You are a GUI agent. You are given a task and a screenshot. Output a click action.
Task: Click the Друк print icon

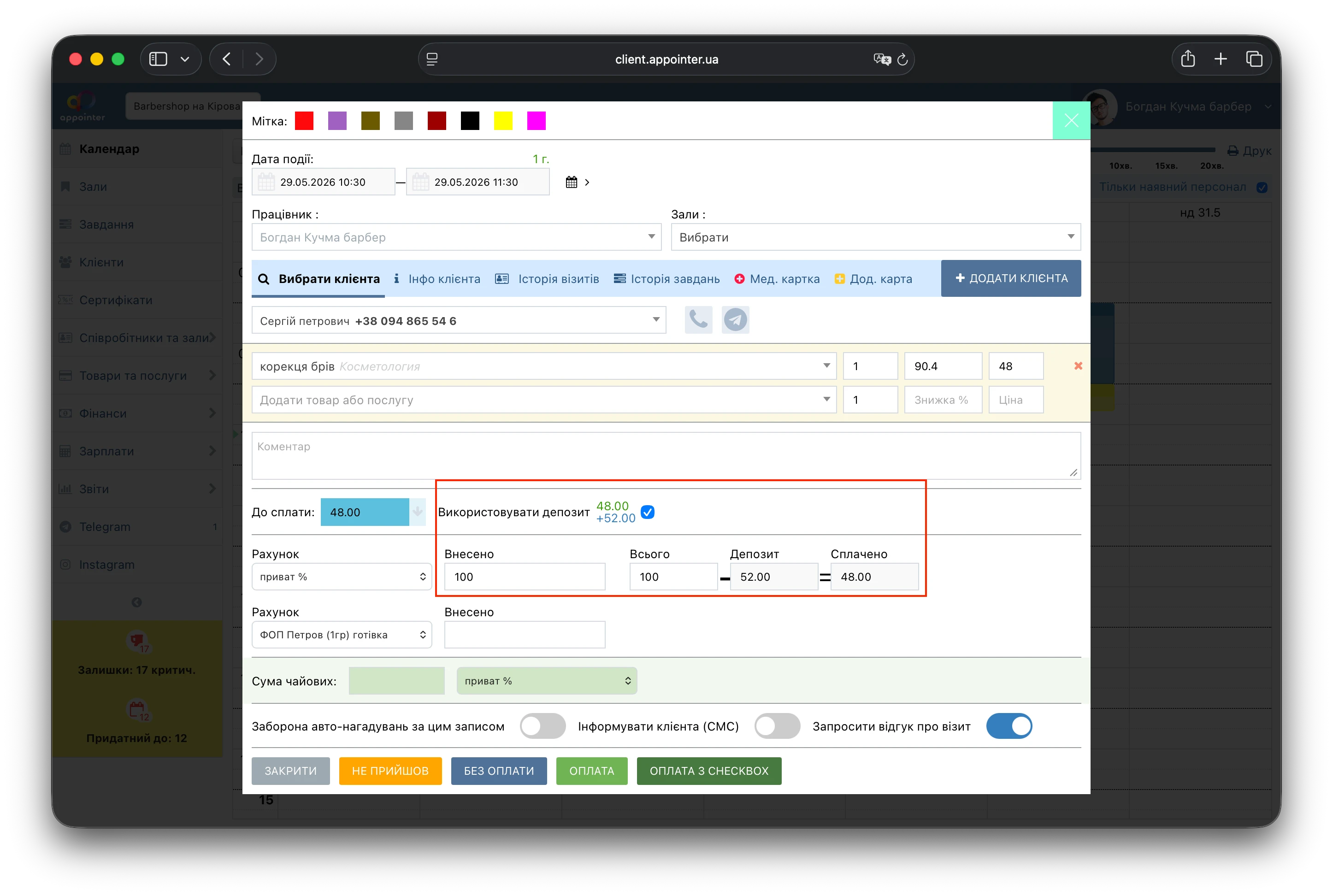[x=1233, y=151]
